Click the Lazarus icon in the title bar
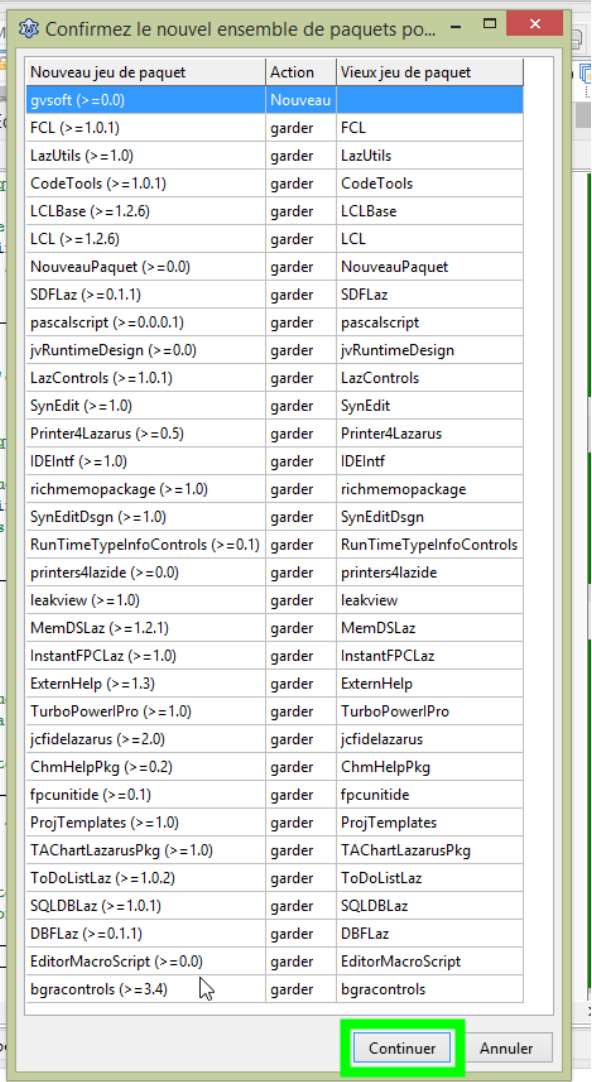The image size is (592, 1082). pos(29,29)
